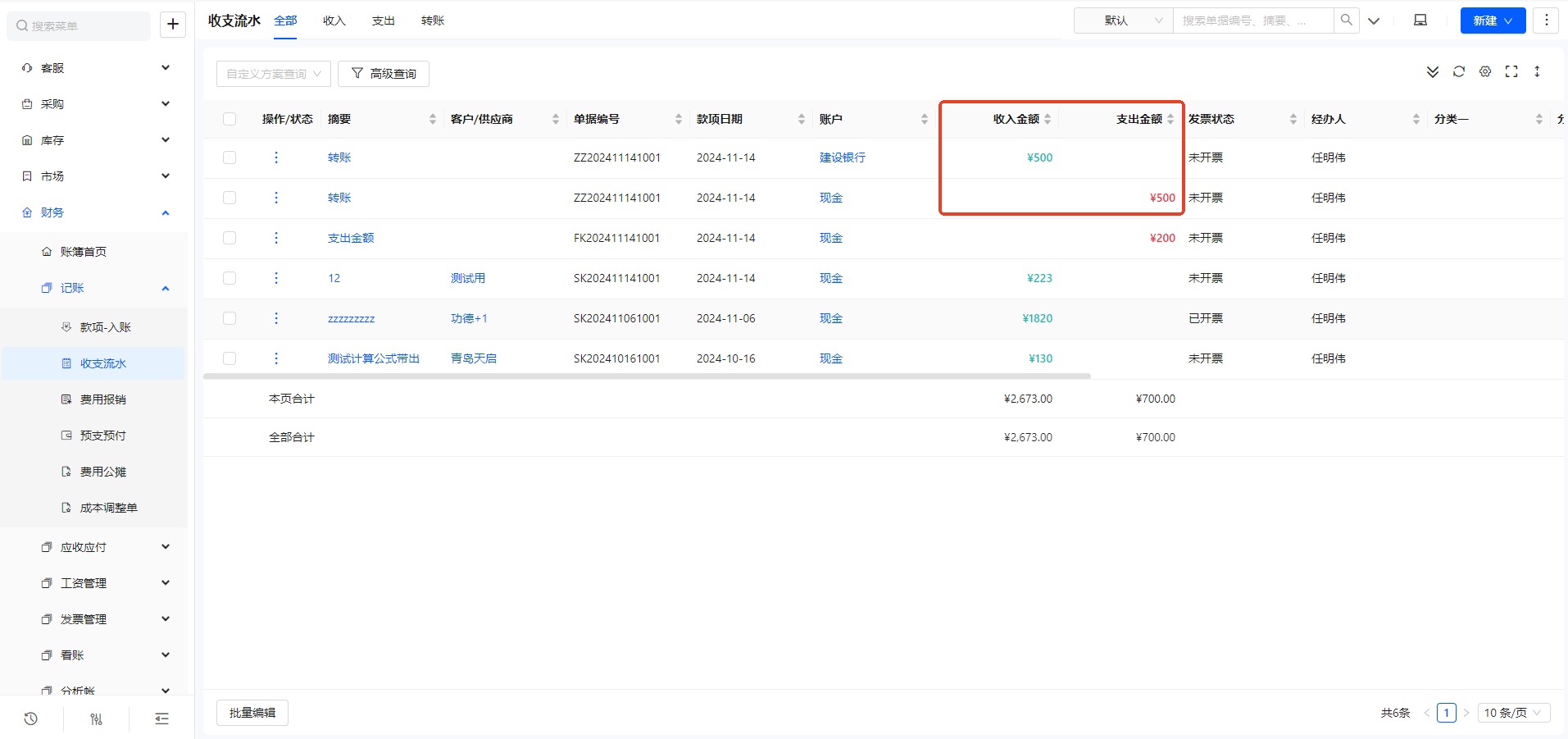Image resolution: width=1568 pixels, height=739 pixels.
Task: Switch to the 全部 tab
Action: 285,21
